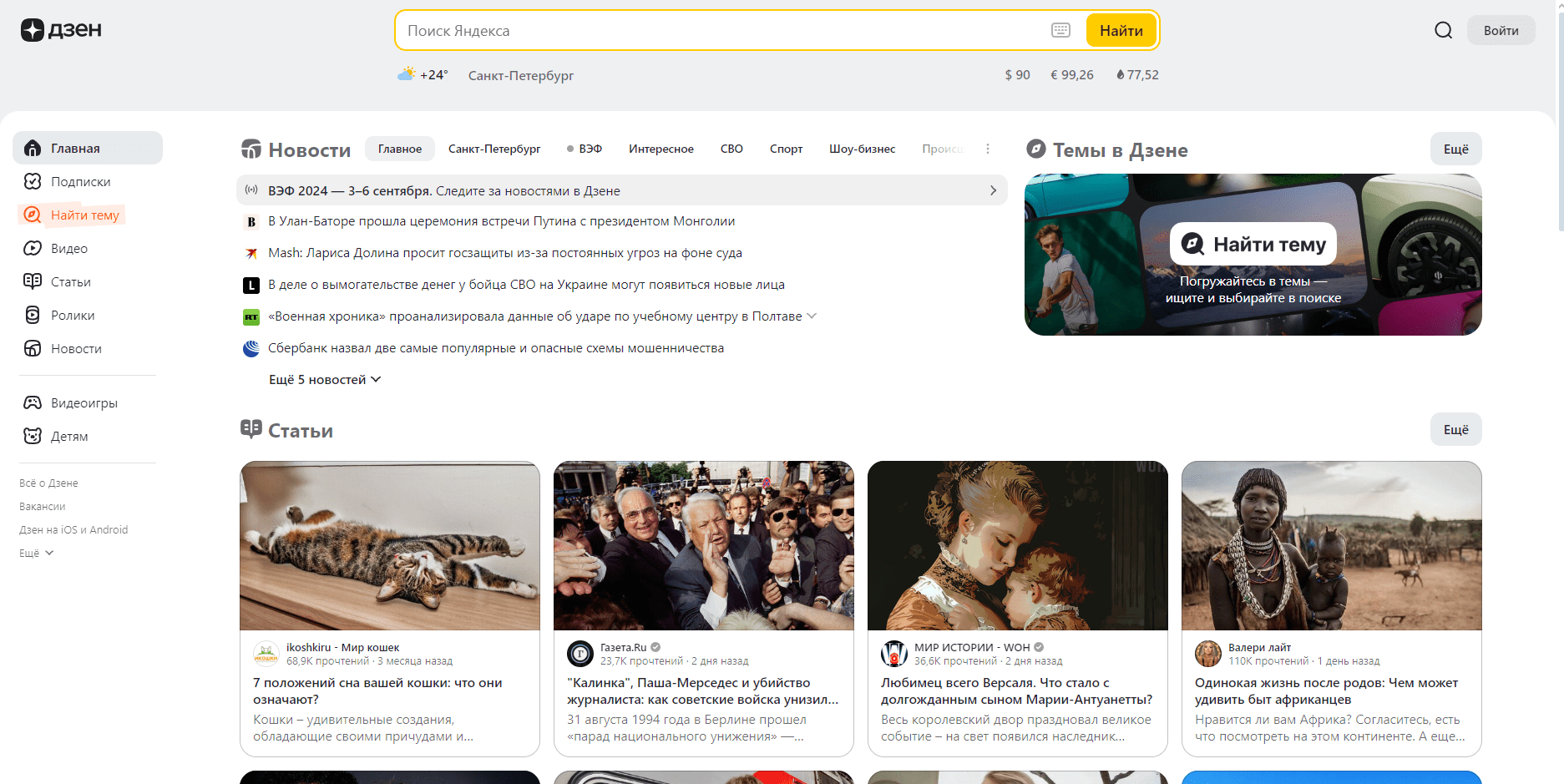This screenshot has height=784, width=1564.
Task: Expand the Военная хроника news item
Action: pyautogui.click(x=811, y=316)
